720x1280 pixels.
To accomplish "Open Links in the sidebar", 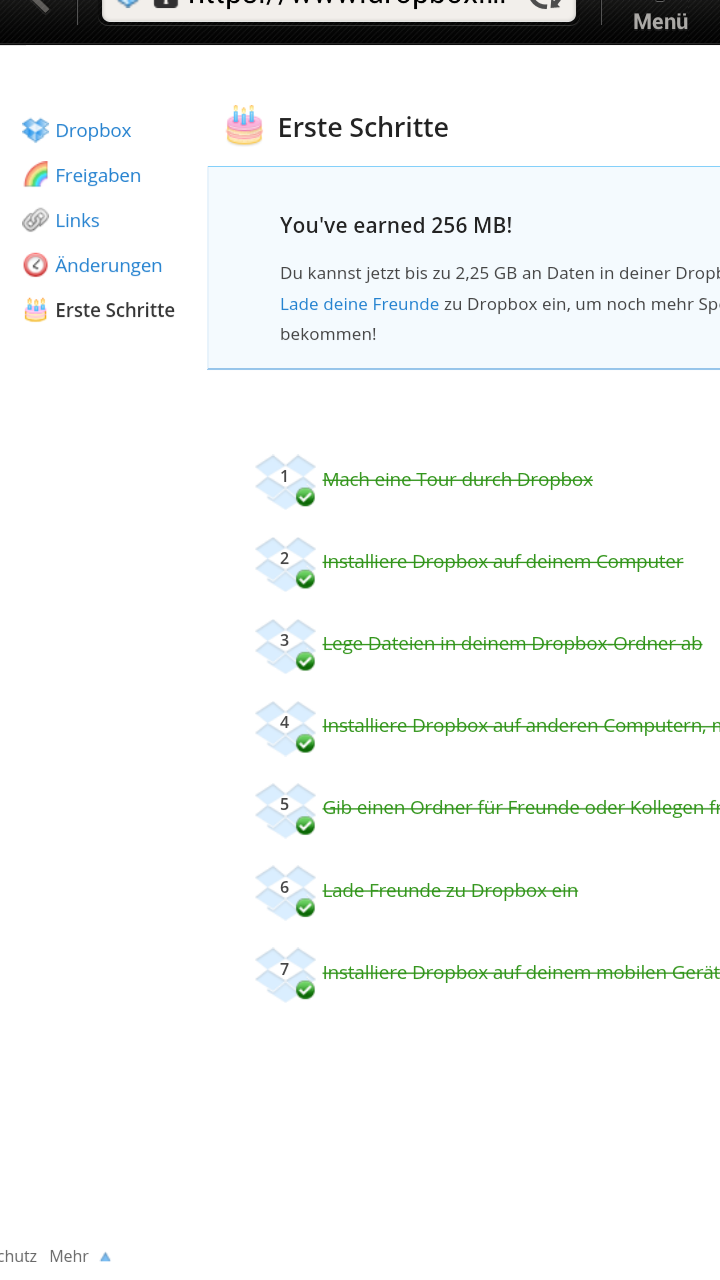I will [x=77, y=220].
